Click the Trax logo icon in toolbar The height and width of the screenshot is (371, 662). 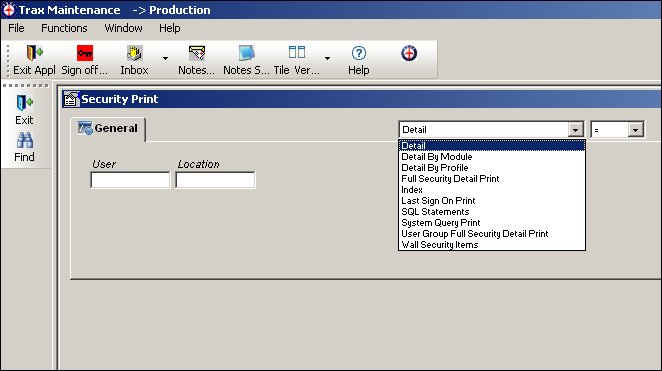409,53
